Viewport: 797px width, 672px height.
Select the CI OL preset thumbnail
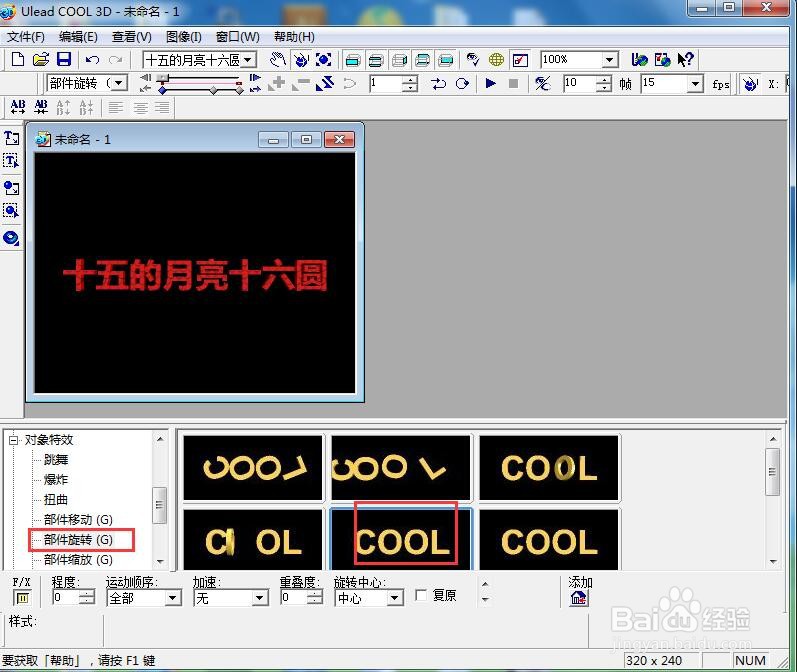tap(253, 540)
